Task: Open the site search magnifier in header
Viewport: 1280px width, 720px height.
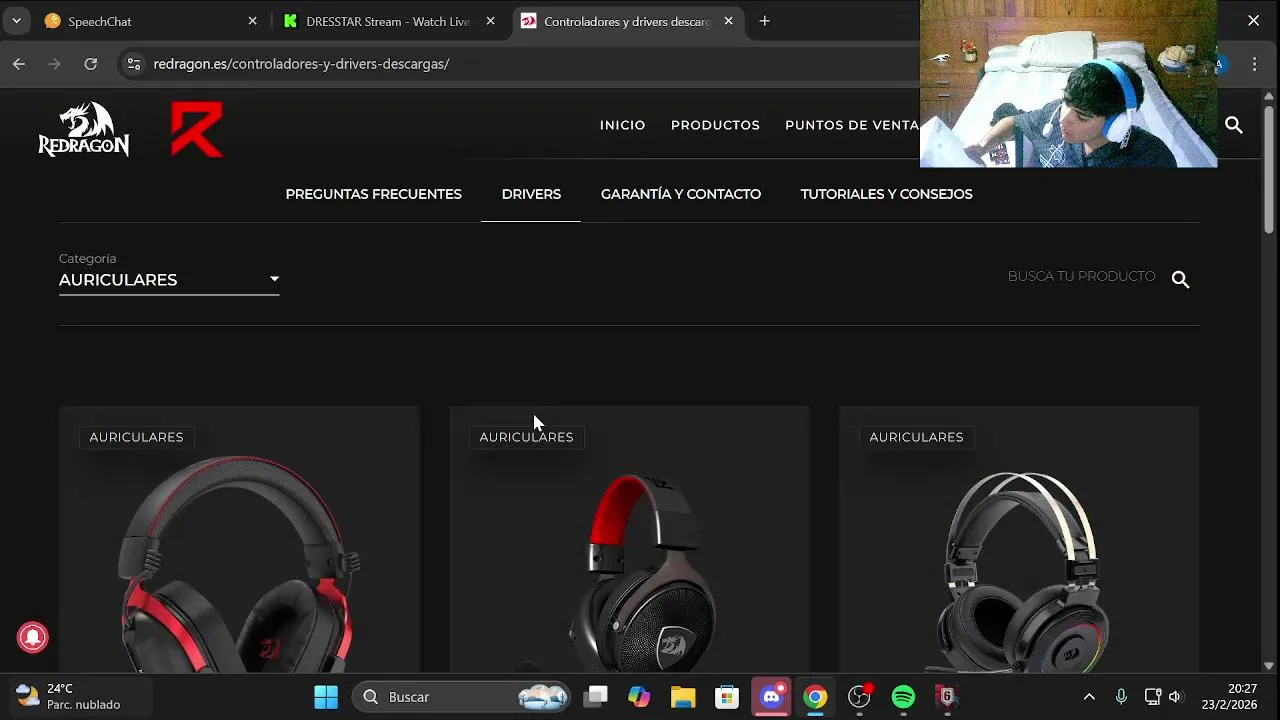Action: [x=1234, y=125]
